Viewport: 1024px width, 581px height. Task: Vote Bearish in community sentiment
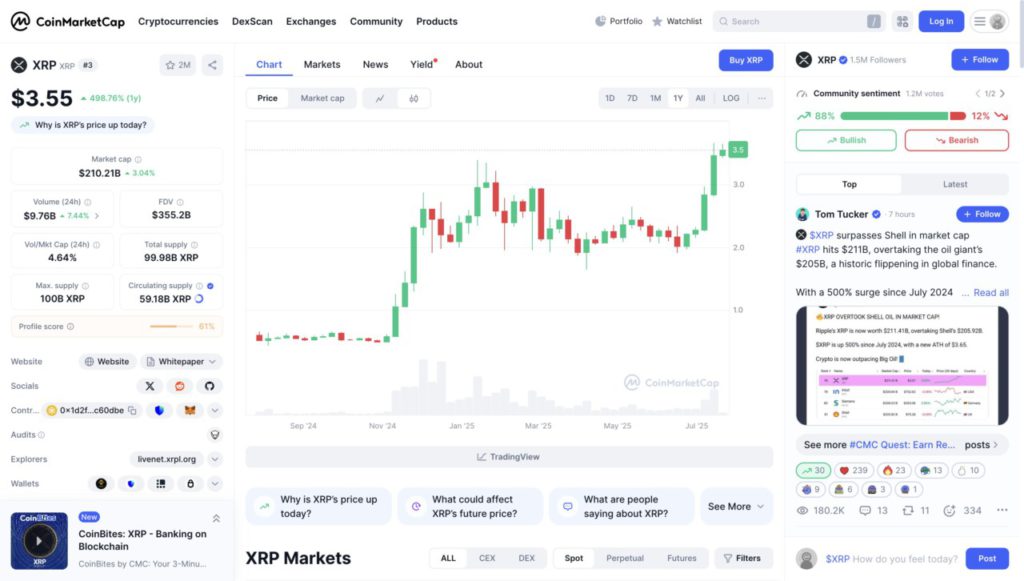point(956,140)
